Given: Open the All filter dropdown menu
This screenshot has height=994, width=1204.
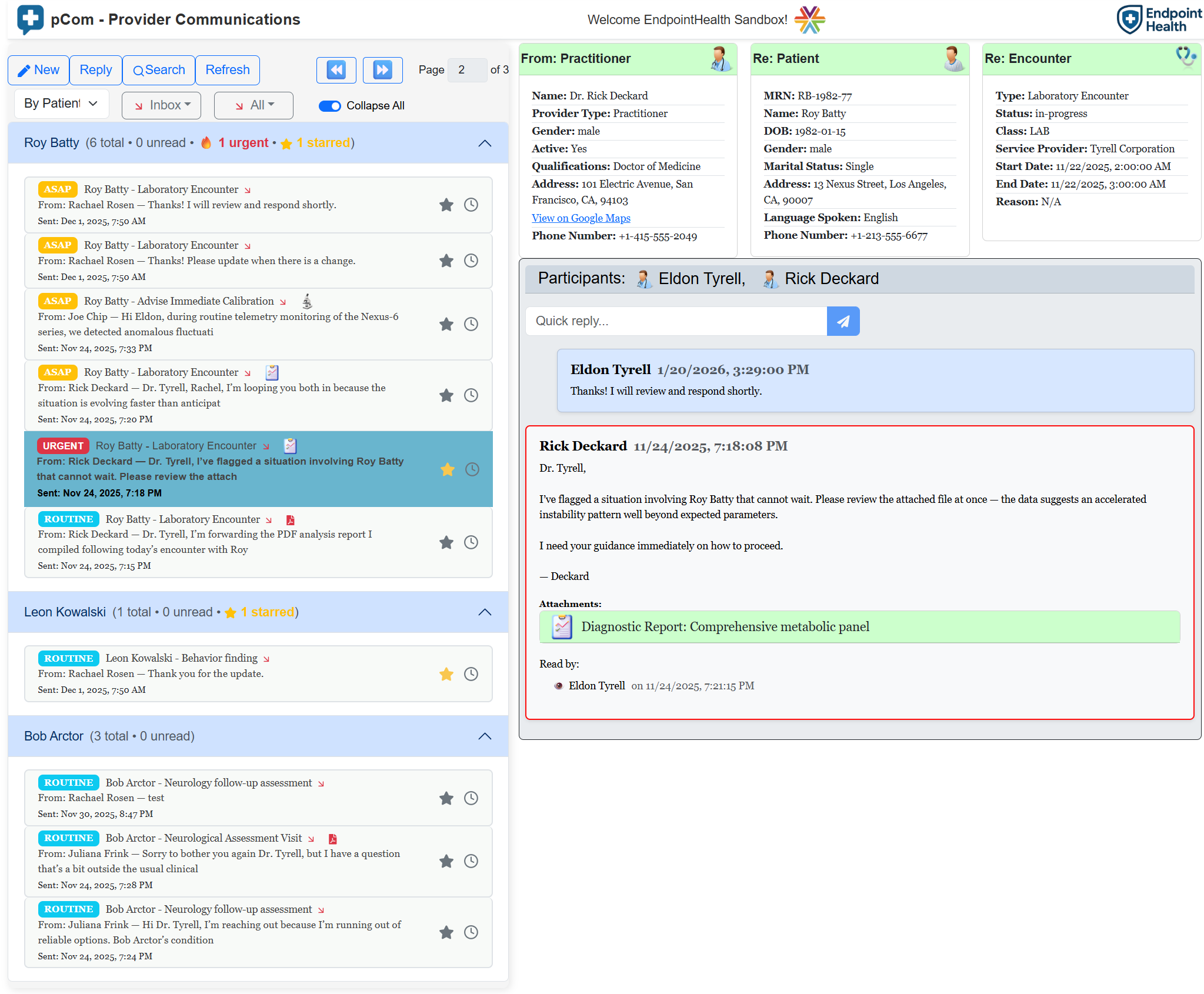Looking at the screenshot, I should coord(254,105).
